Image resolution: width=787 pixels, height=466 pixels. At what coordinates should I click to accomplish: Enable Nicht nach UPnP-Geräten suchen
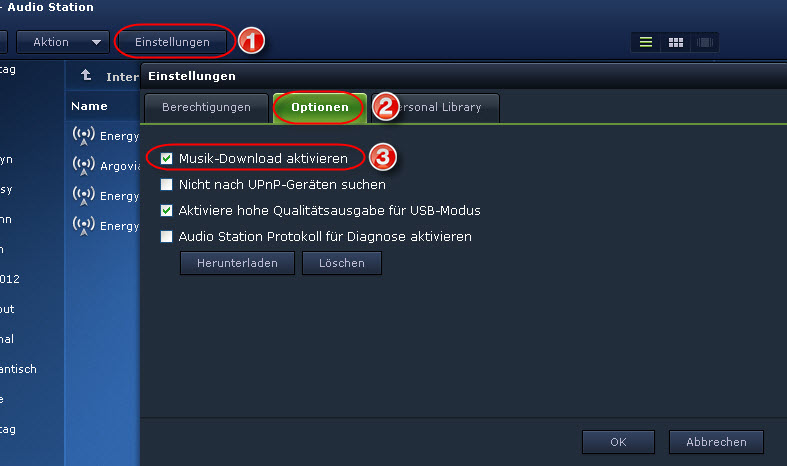[x=166, y=184]
